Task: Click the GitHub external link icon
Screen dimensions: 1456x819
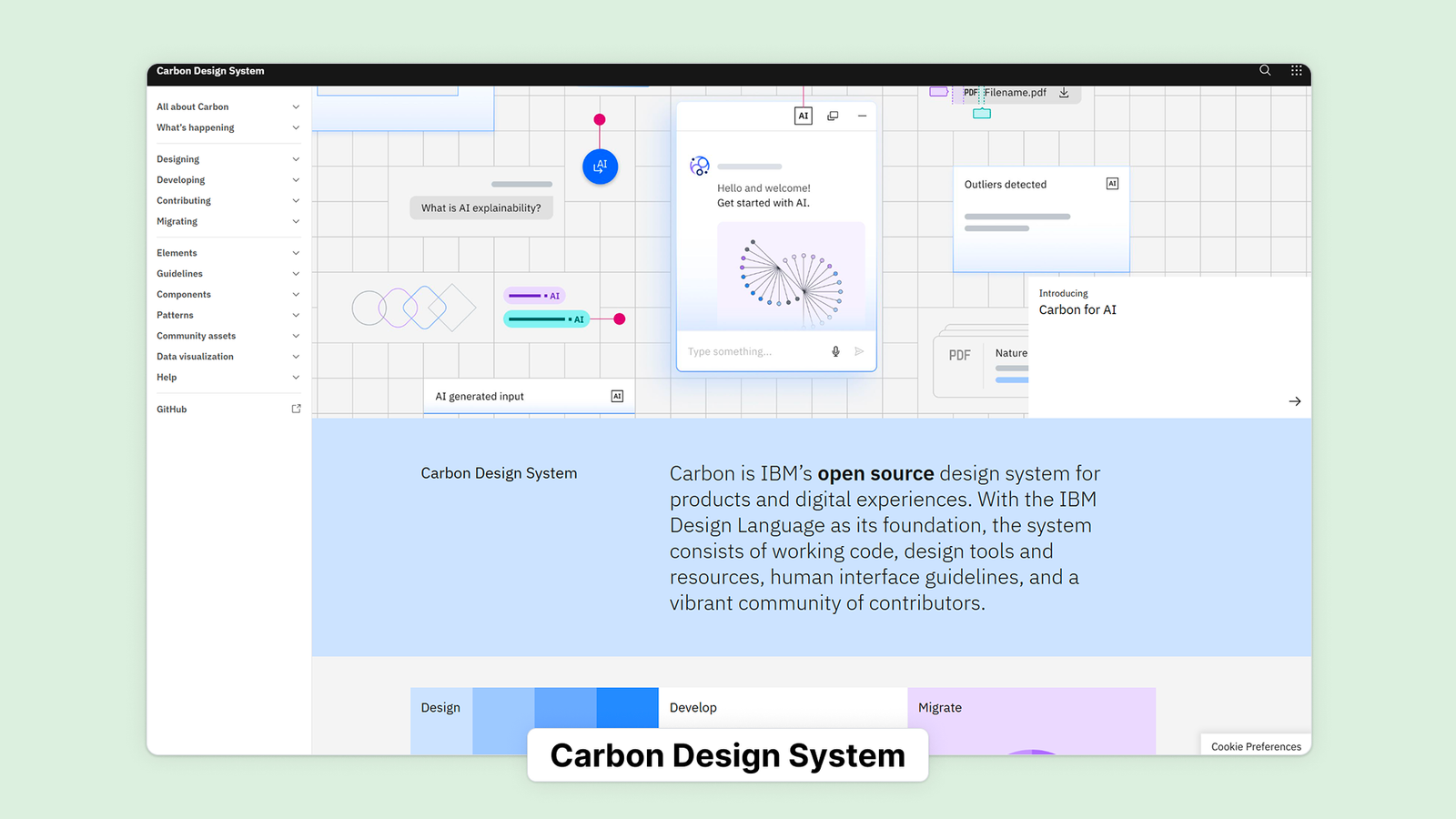Action: (x=296, y=409)
